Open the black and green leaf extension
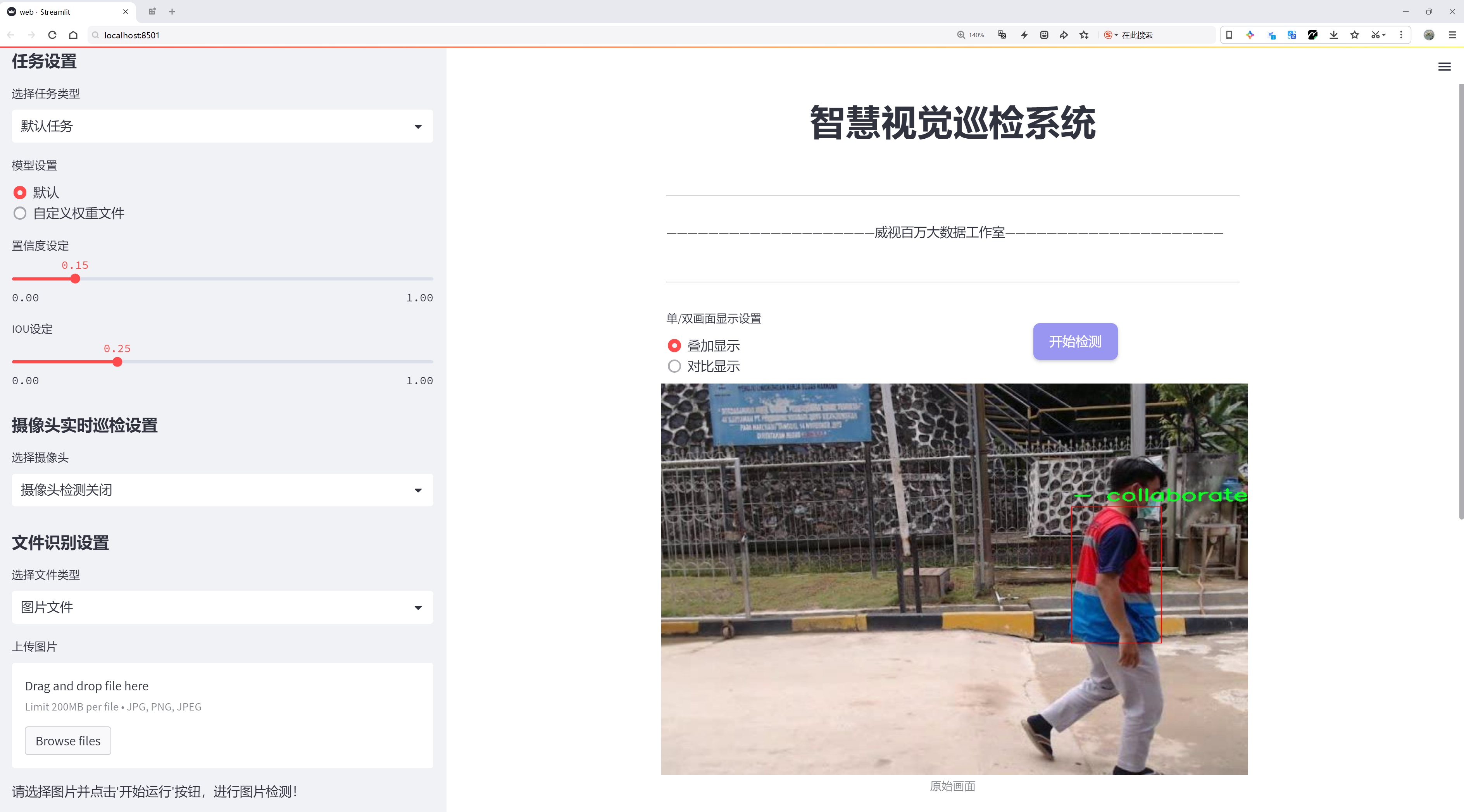The width and height of the screenshot is (1464, 812). click(x=1313, y=35)
